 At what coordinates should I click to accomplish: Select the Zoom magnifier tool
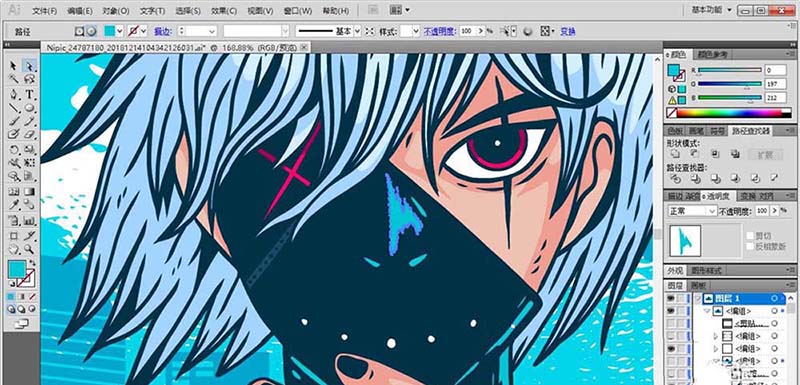point(30,249)
